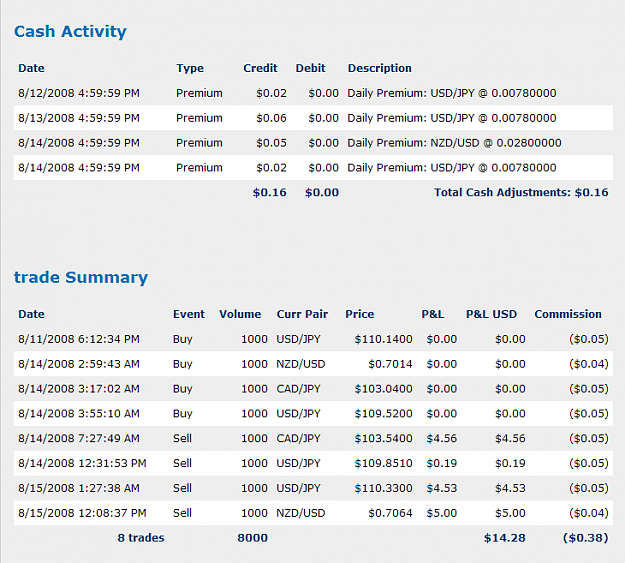Viewport: 625px width, 563px height.
Task: Click the P&L USD column header
Action: 491,314
